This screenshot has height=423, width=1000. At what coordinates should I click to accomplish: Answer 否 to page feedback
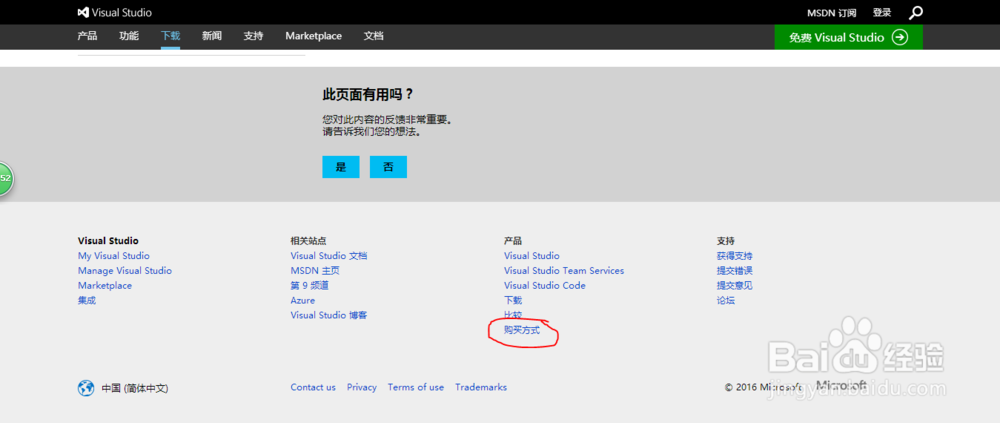click(x=388, y=167)
